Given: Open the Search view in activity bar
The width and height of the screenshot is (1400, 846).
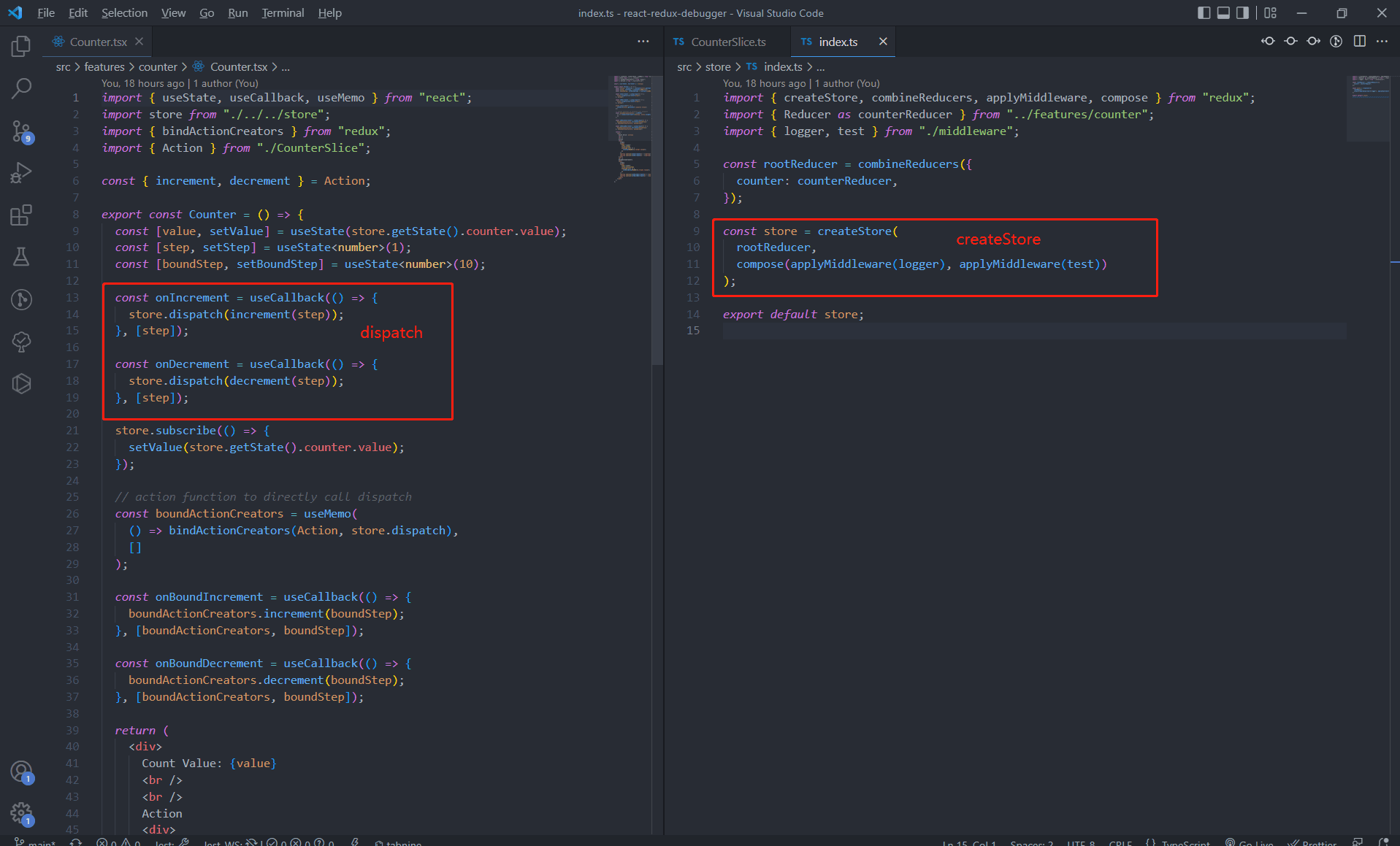Looking at the screenshot, I should [21, 88].
